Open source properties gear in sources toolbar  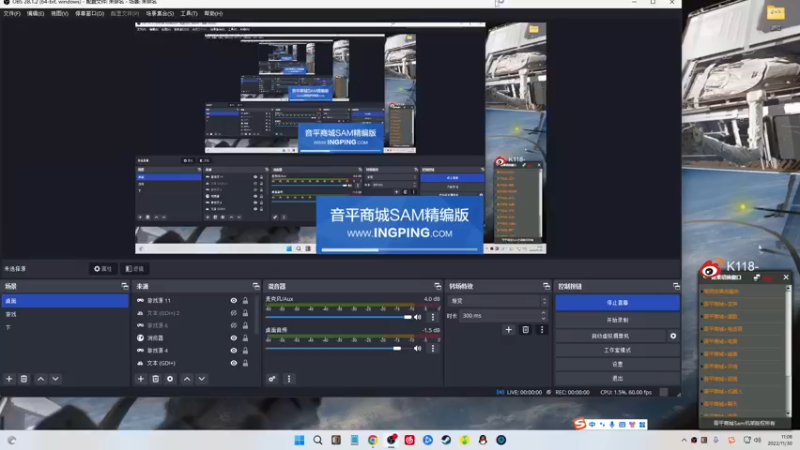(x=170, y=379)
